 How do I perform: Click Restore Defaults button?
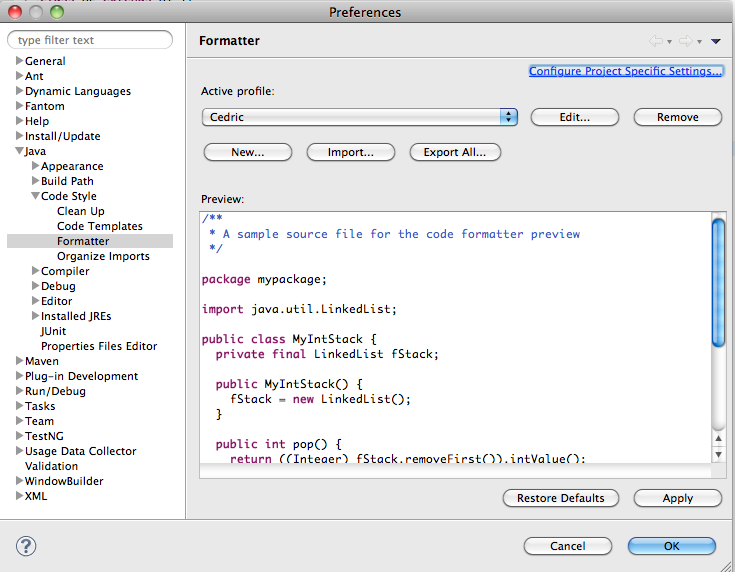coord(560,498)
